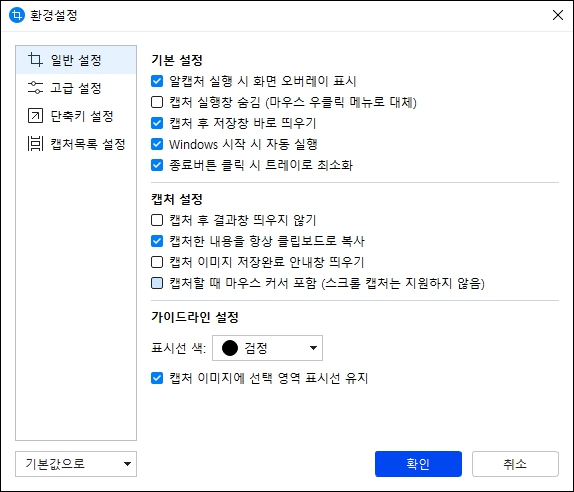This screenshot has height=492, width=574.
Task: Toggle 캡처 후 저장창 바로 띄우기
Action: tap(157, 123)
